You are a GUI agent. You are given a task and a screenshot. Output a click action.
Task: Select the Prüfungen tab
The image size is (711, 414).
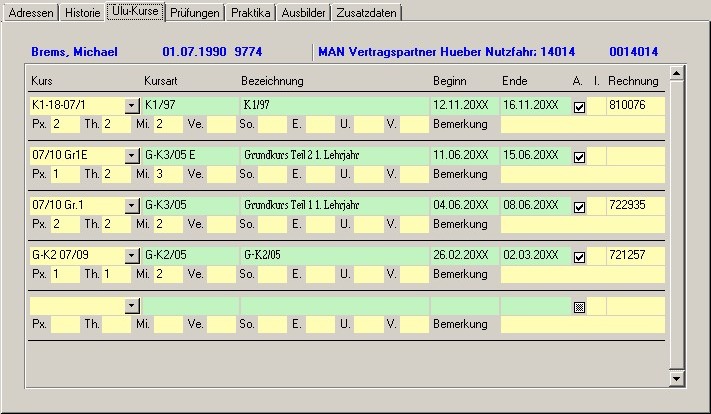[195, 13]
